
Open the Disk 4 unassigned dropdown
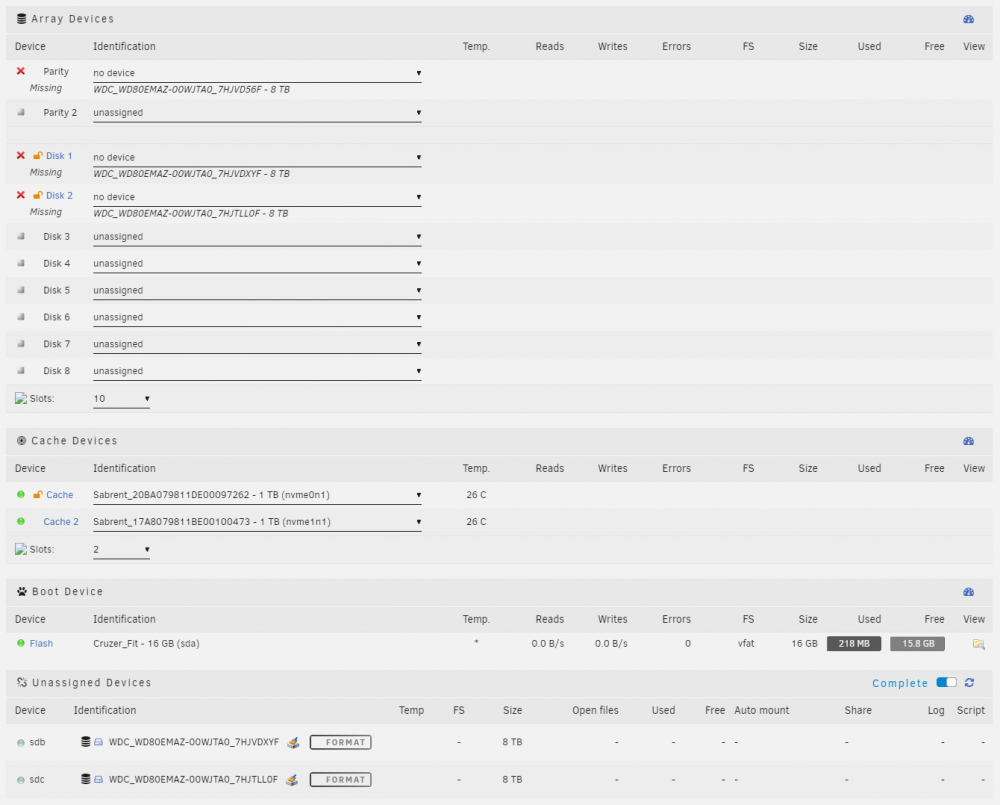pyautogui.click(x=257, y=263)
